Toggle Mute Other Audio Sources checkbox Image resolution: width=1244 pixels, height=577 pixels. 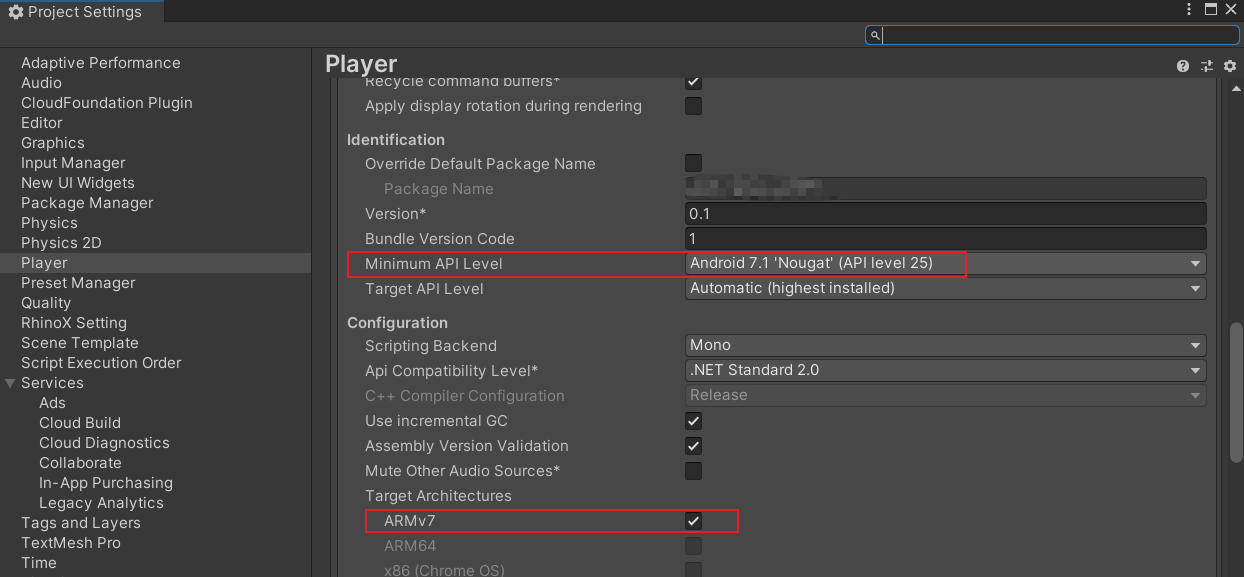click(x=693, y=471)
